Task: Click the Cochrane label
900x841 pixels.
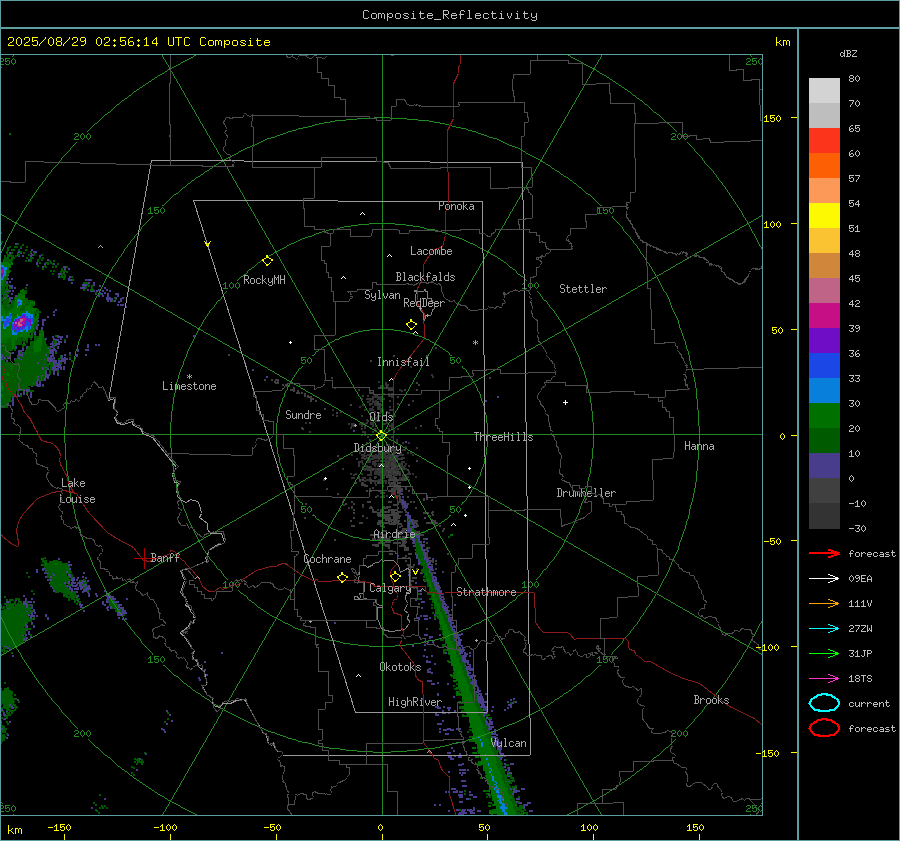Action: [x=327, y=559]
